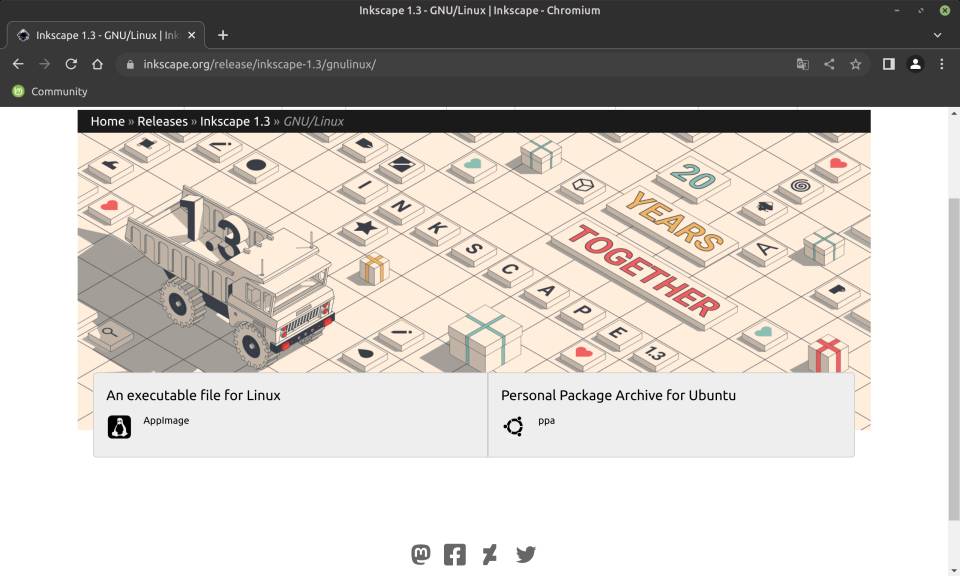Screen dimensions: 960x576
Task: Click the GNU/Linux breadcrumb text
Action: coord(313,121)
